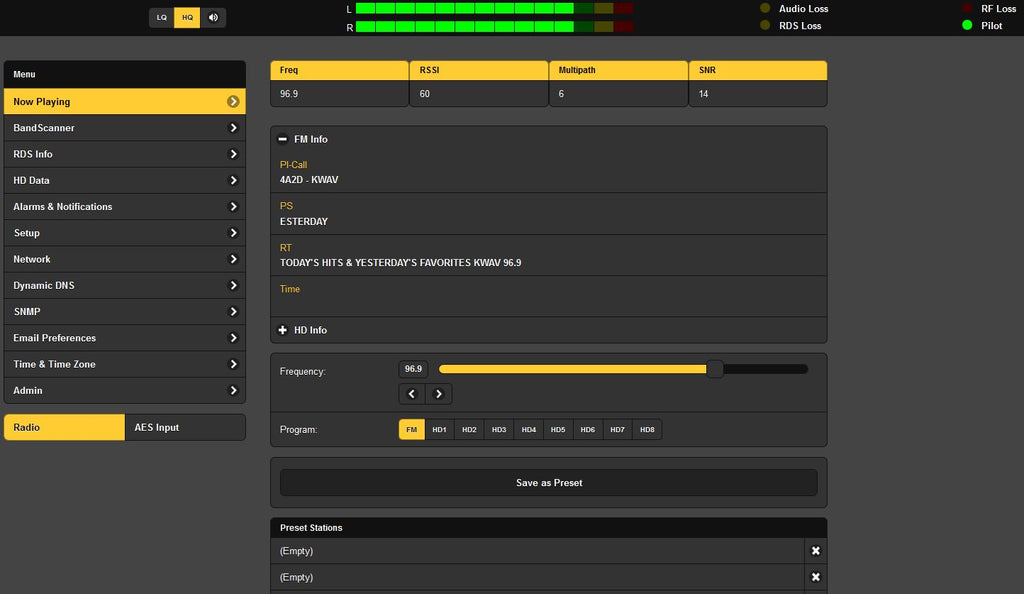Select HD4 program
This screenshot has height=594, width=1024.
pyautogui.click(x=528, y=430)
